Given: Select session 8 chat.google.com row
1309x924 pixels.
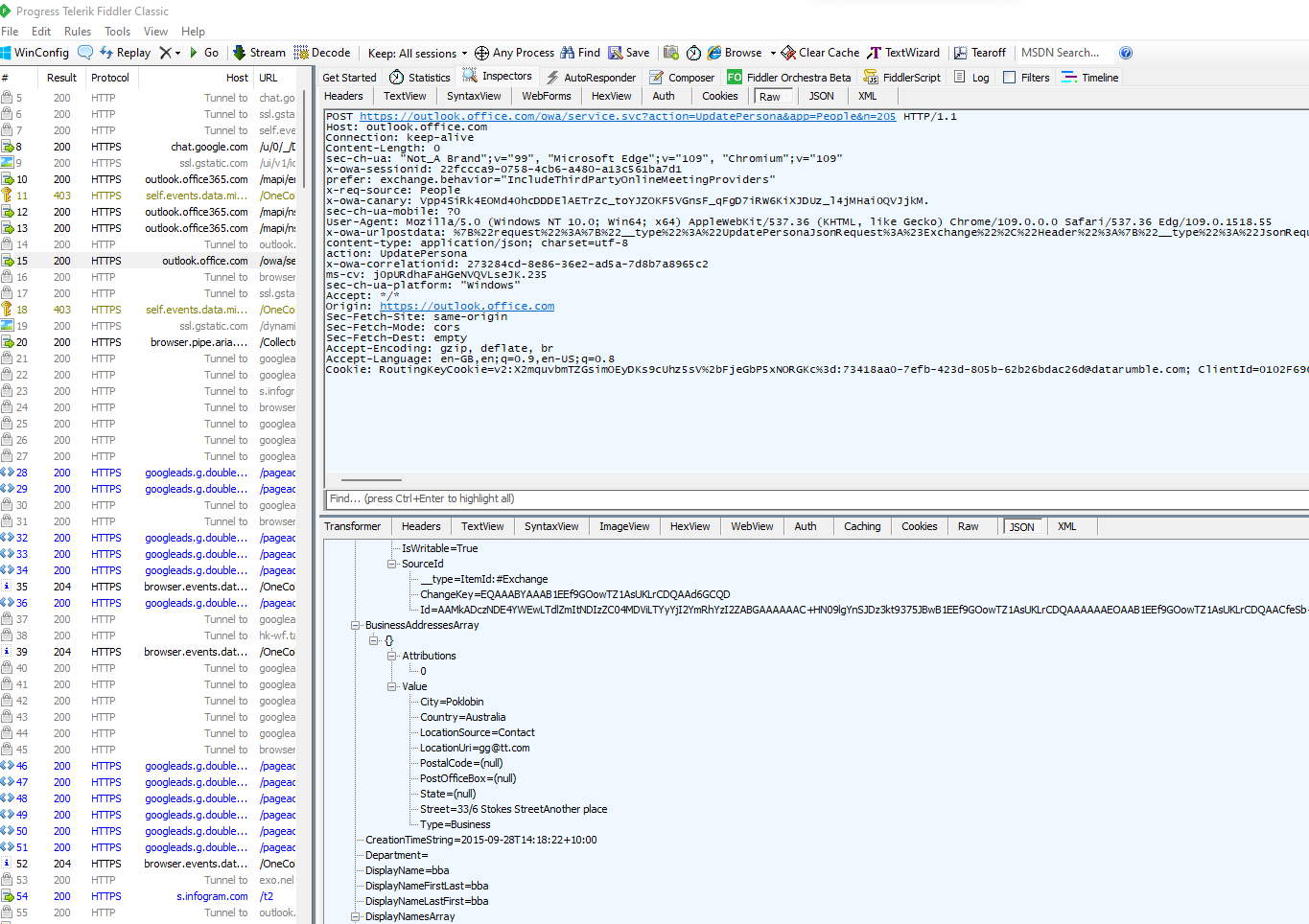Looking at the screenshot, I should click(149, 147).
